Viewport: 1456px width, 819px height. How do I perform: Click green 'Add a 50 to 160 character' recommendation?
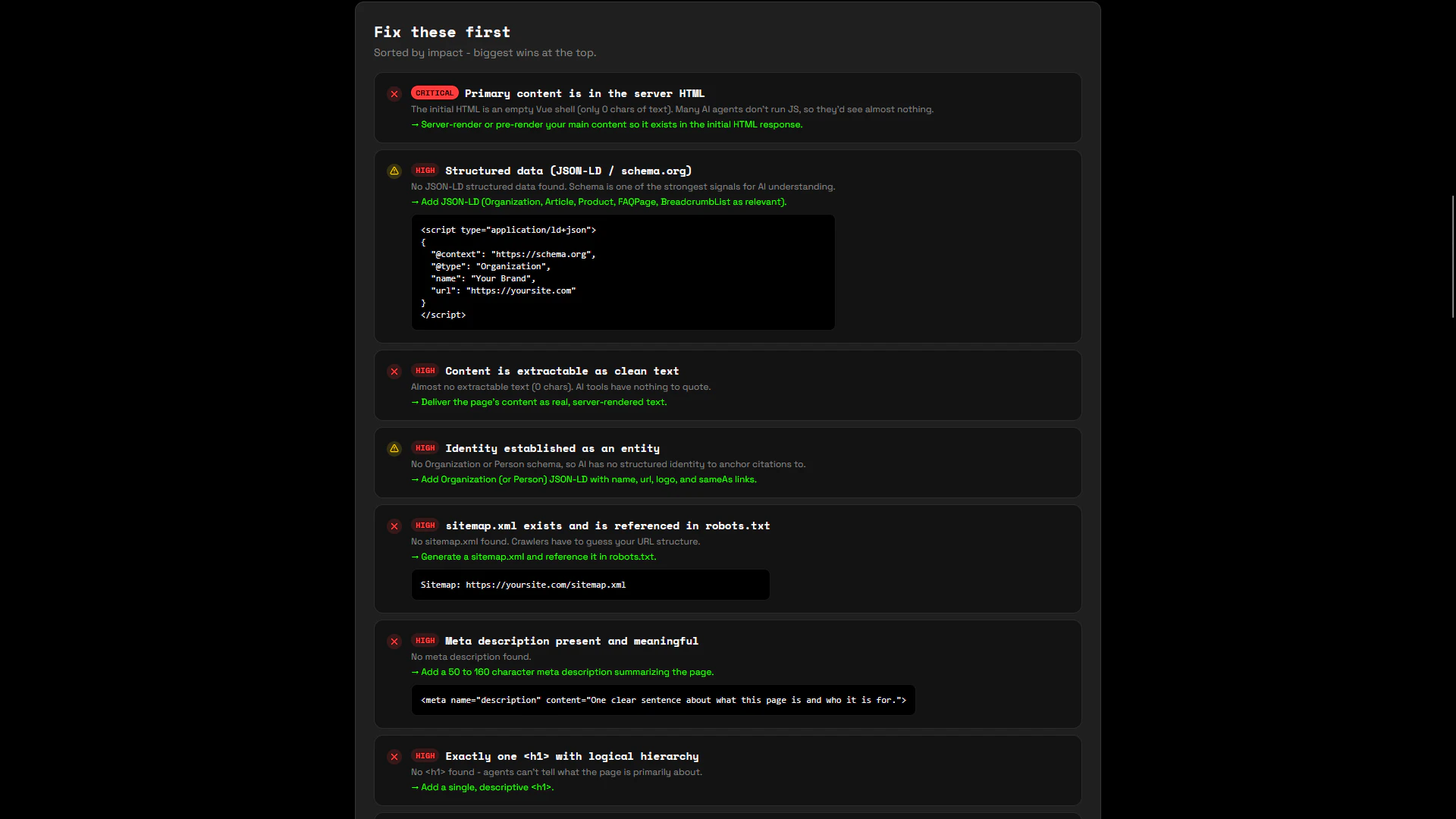[563, 673]
